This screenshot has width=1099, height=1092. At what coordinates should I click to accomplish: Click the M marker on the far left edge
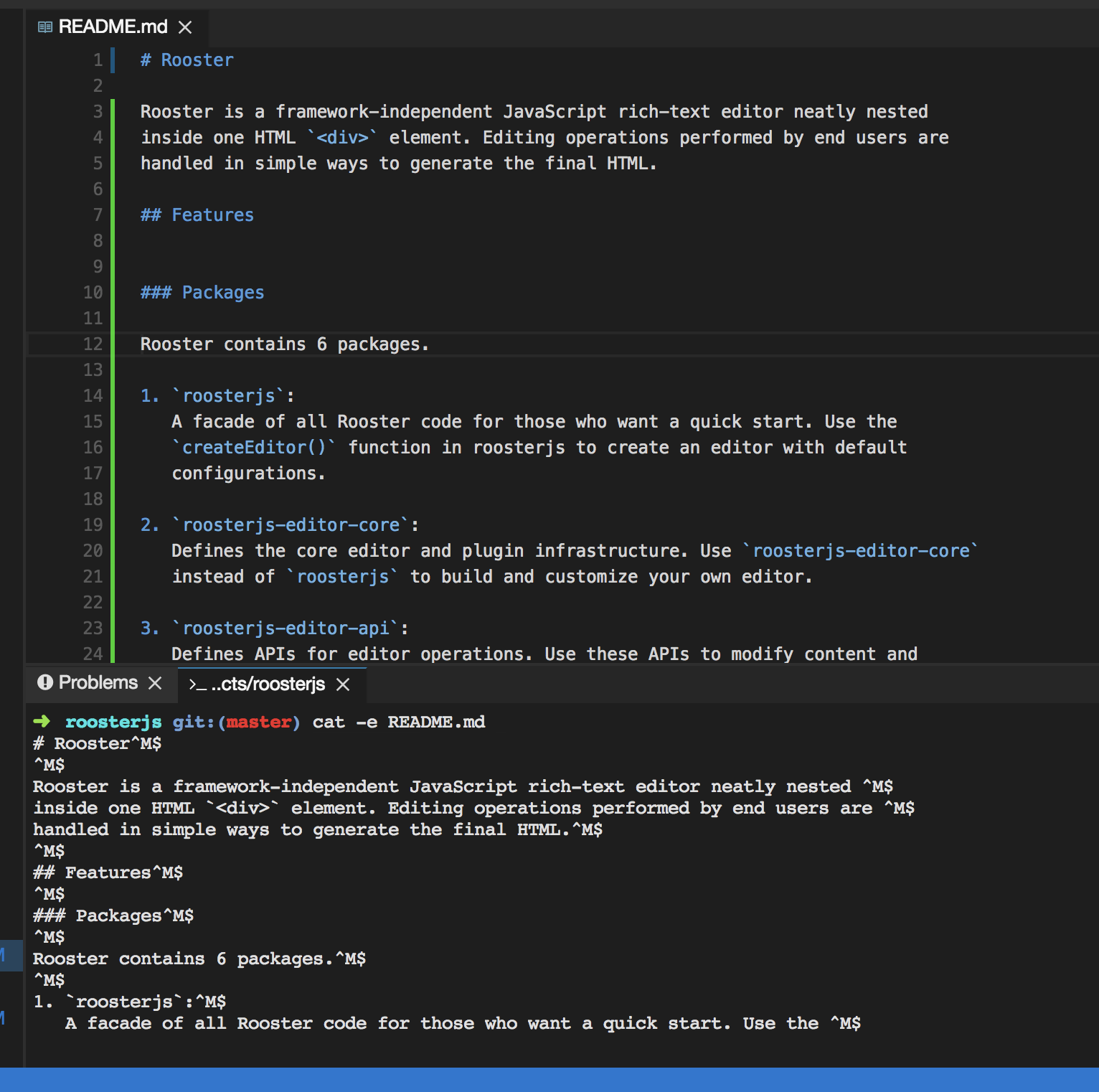[3, 954]
